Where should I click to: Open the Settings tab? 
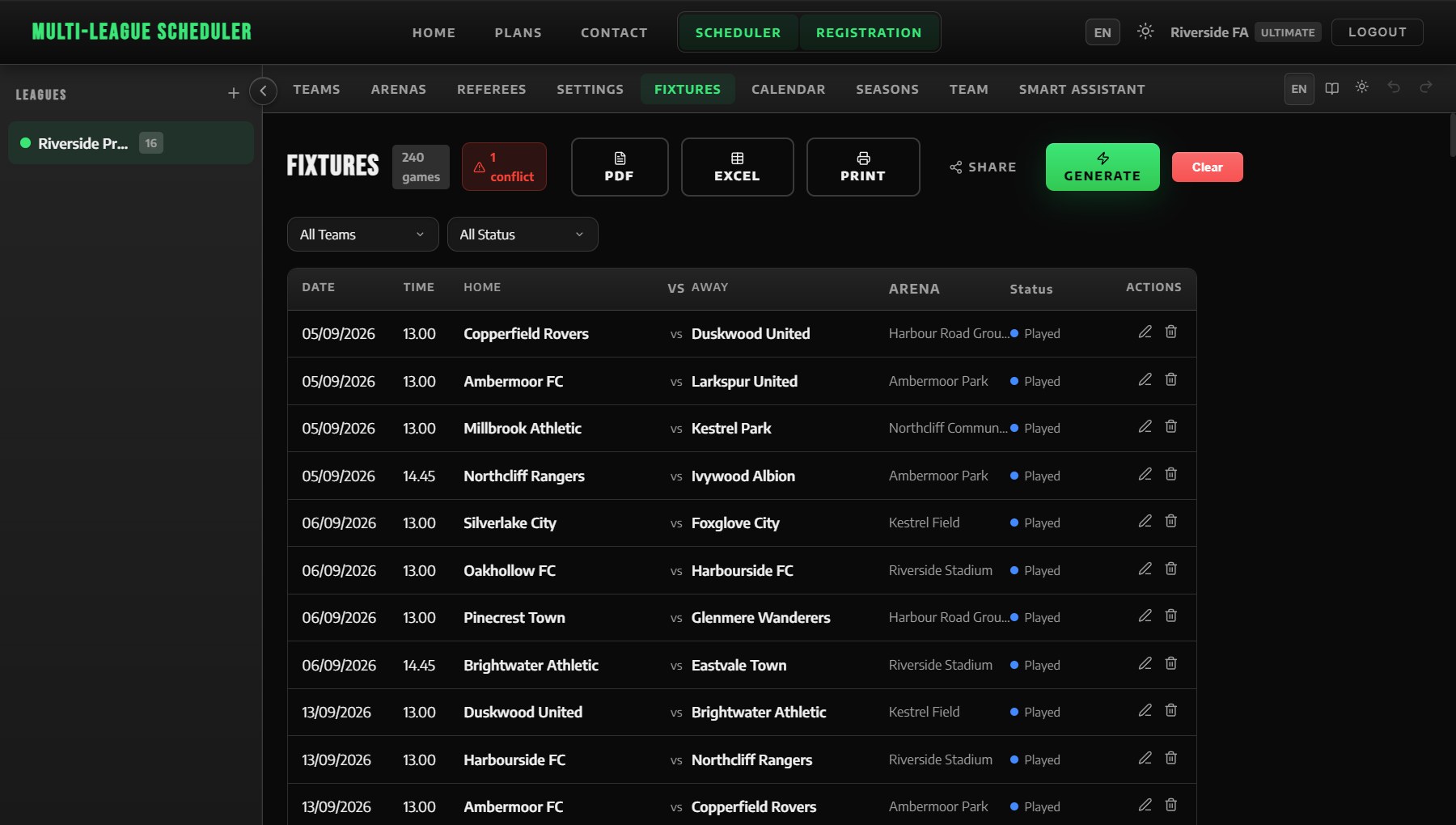pos(590,89)
